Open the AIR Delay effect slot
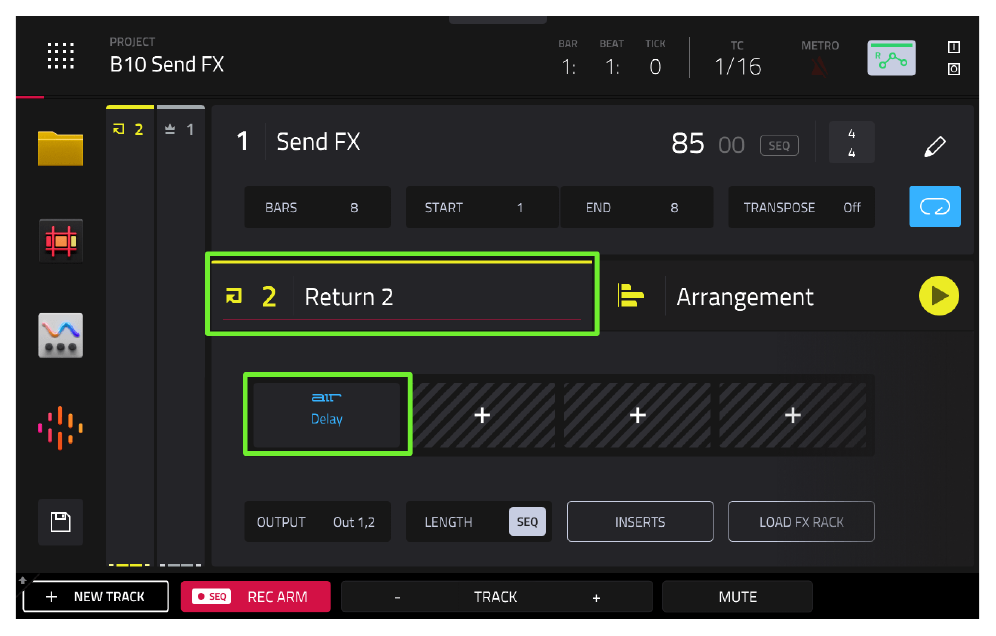The image size is (996, 636). (326, 414)
